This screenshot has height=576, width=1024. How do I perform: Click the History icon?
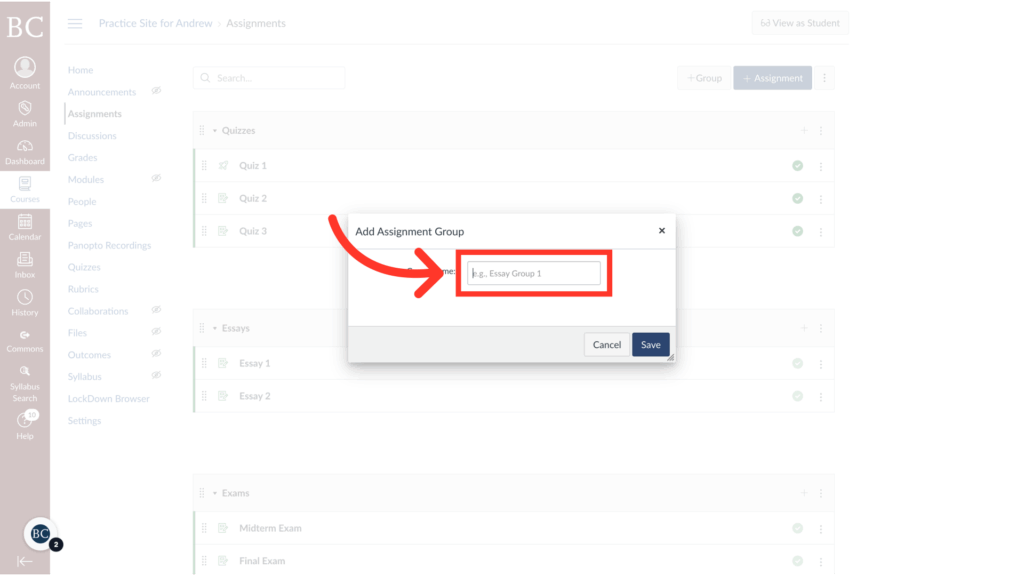[x=24, y=297]
